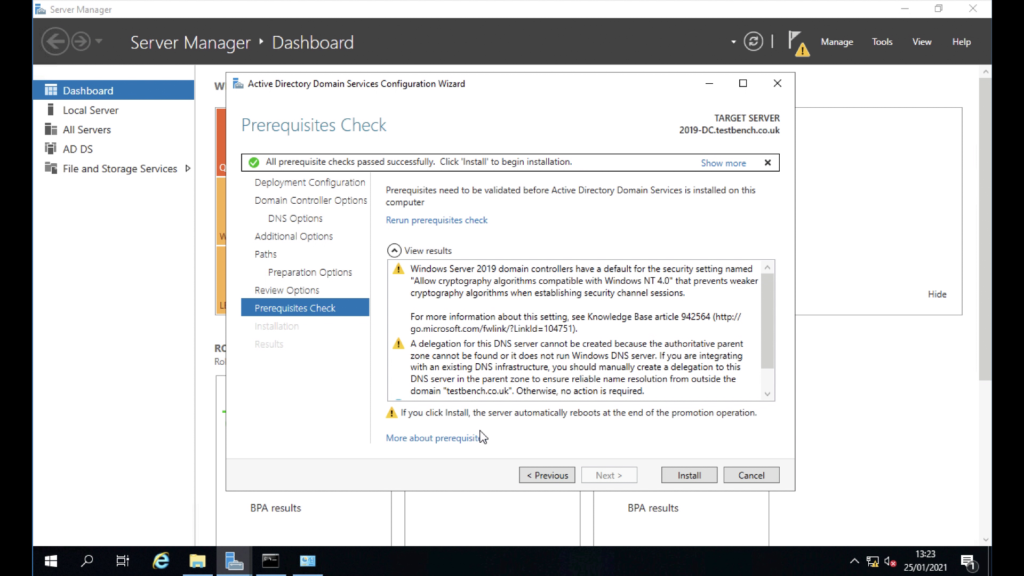
Task: Click the green success check icon
Action: tap(253, 162)
